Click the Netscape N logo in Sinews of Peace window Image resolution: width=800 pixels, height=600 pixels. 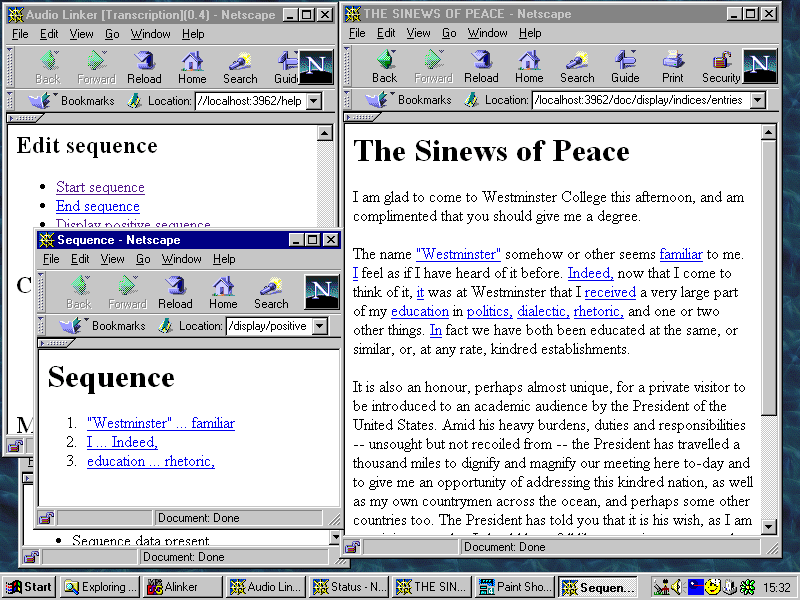coord(760,66)
